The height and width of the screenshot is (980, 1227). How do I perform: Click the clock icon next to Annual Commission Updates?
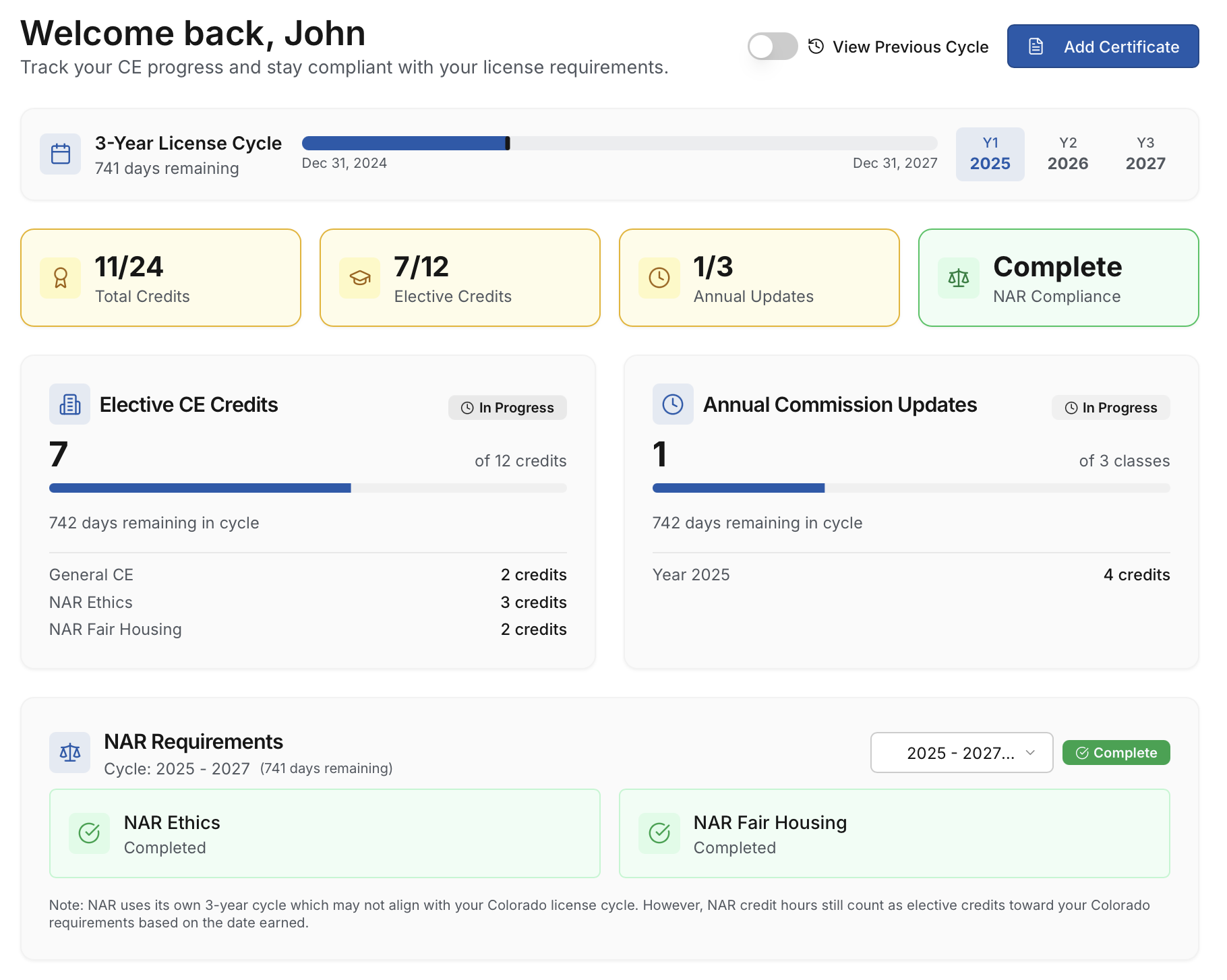click(x=673, y=404)
